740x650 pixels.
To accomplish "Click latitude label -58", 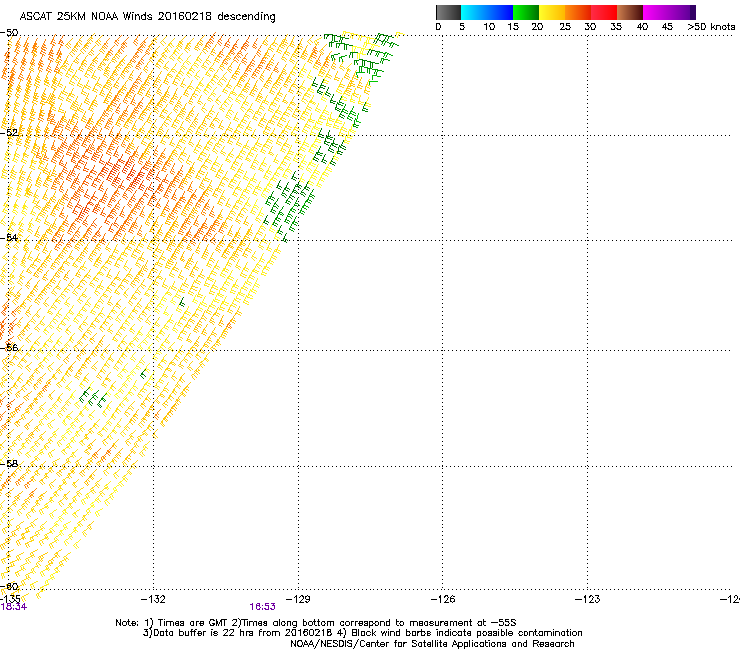I will (x=9, y=464).
